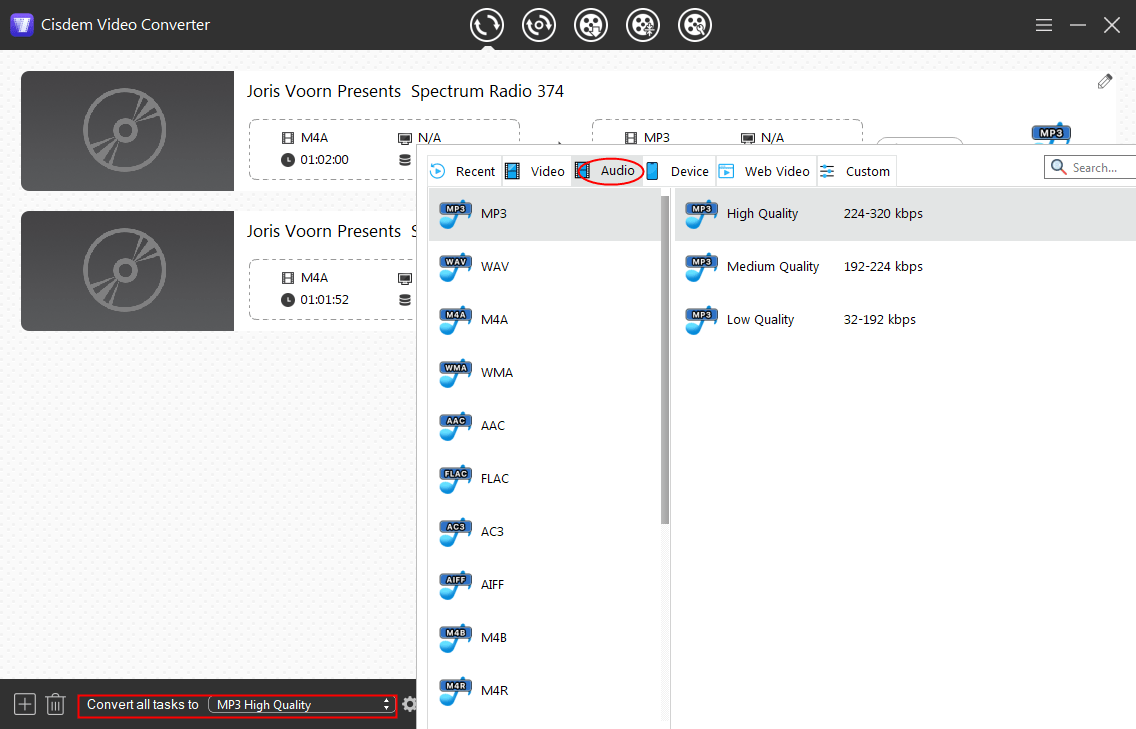Open the Convert section icon

(x=487, y=24)
